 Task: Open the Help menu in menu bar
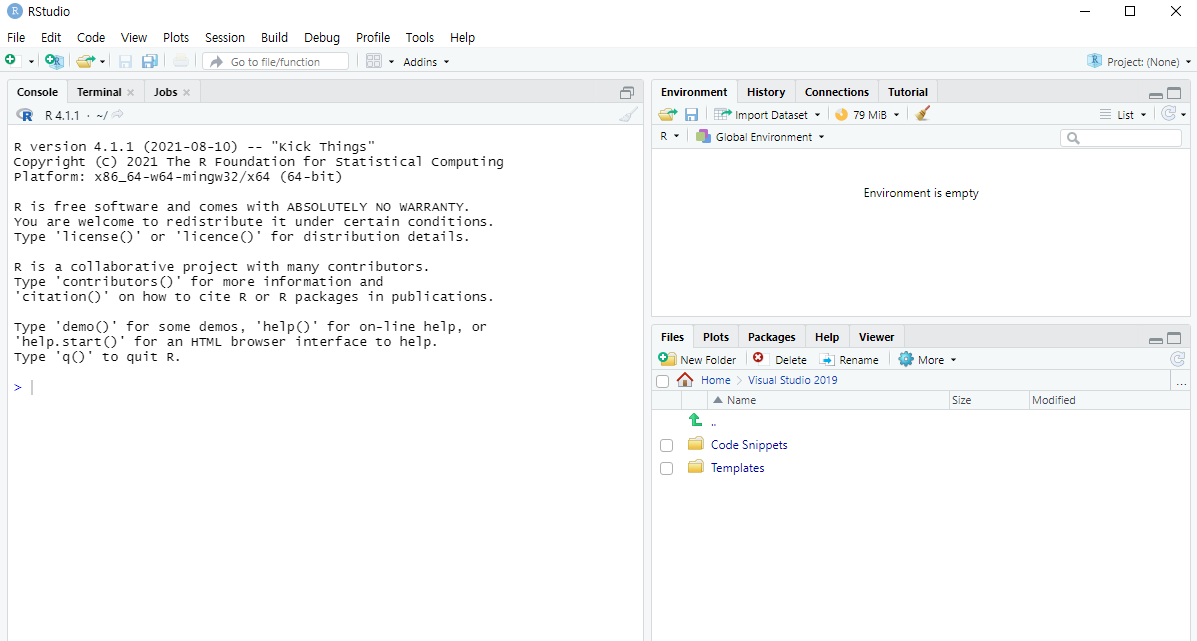point(462,37)
